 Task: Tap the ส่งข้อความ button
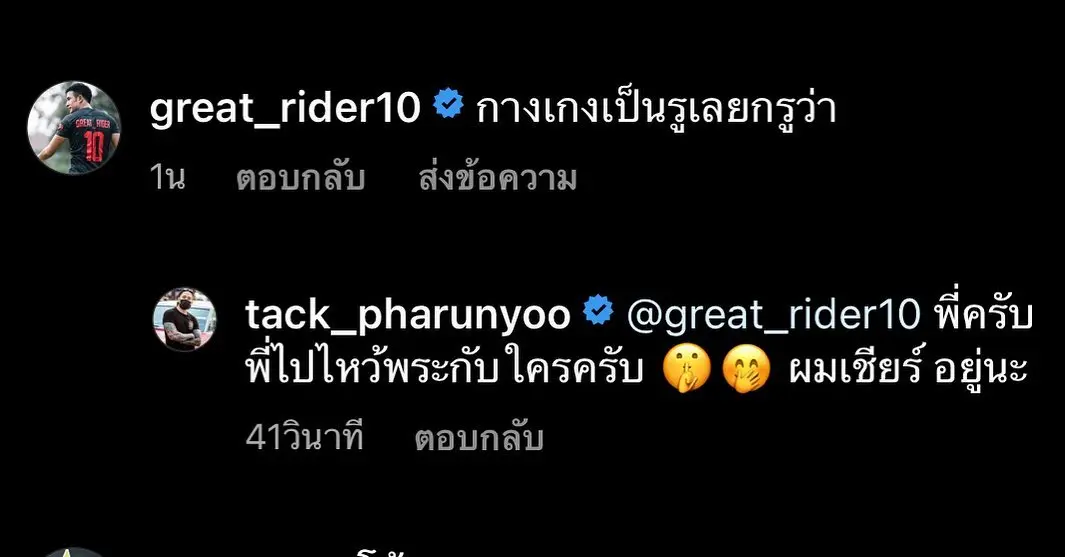pos(498,179)
